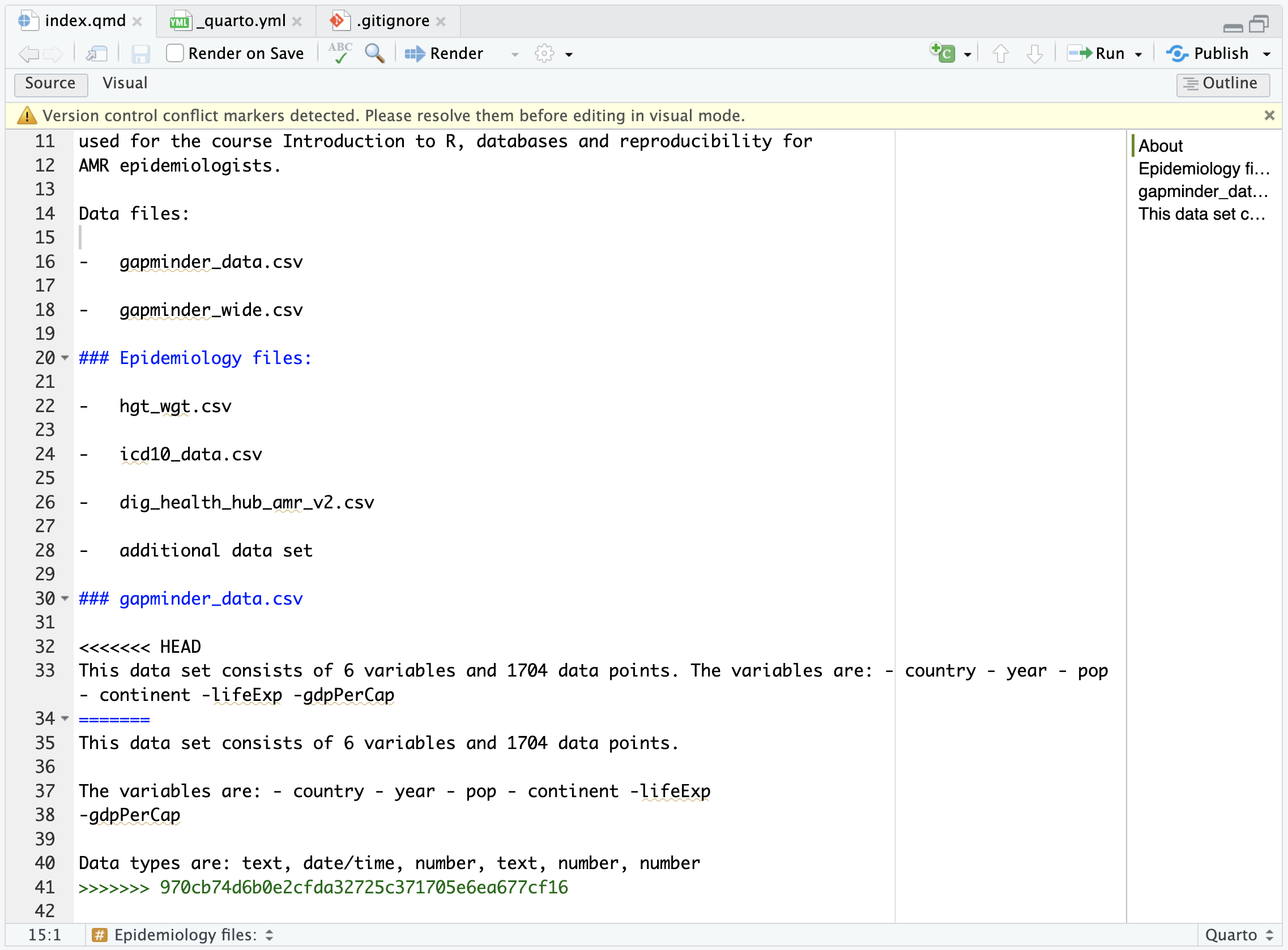
Task: Click the '>>>>>>> 970cb74d...' conflict marker
Action: coord(323,887)
